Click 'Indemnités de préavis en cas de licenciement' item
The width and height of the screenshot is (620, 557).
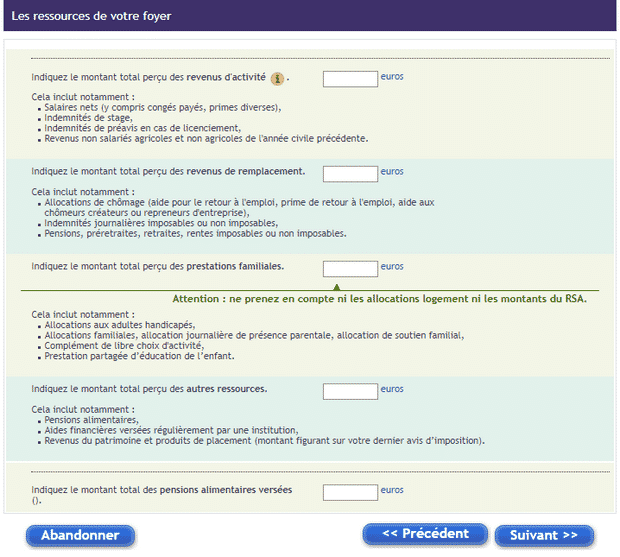point(142,128)
